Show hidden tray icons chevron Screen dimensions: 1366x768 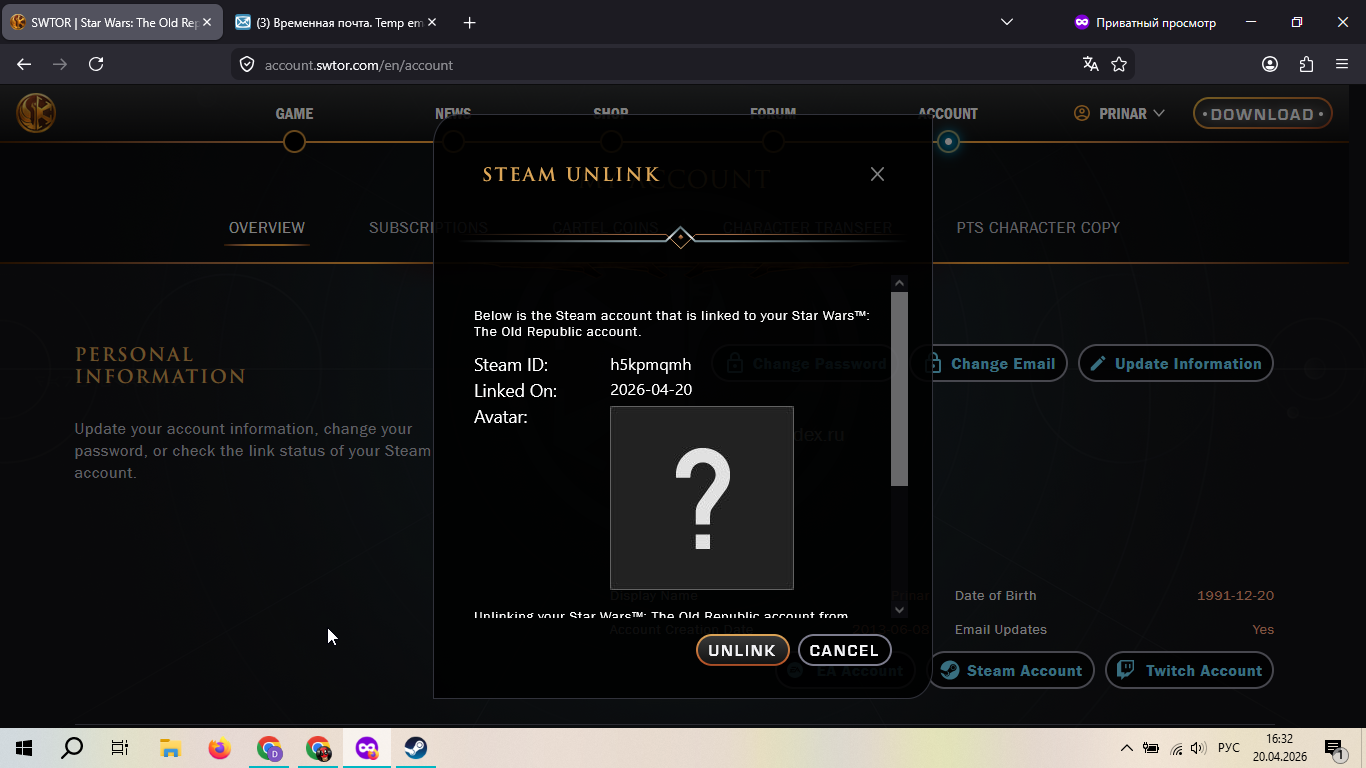point(1127,748)
